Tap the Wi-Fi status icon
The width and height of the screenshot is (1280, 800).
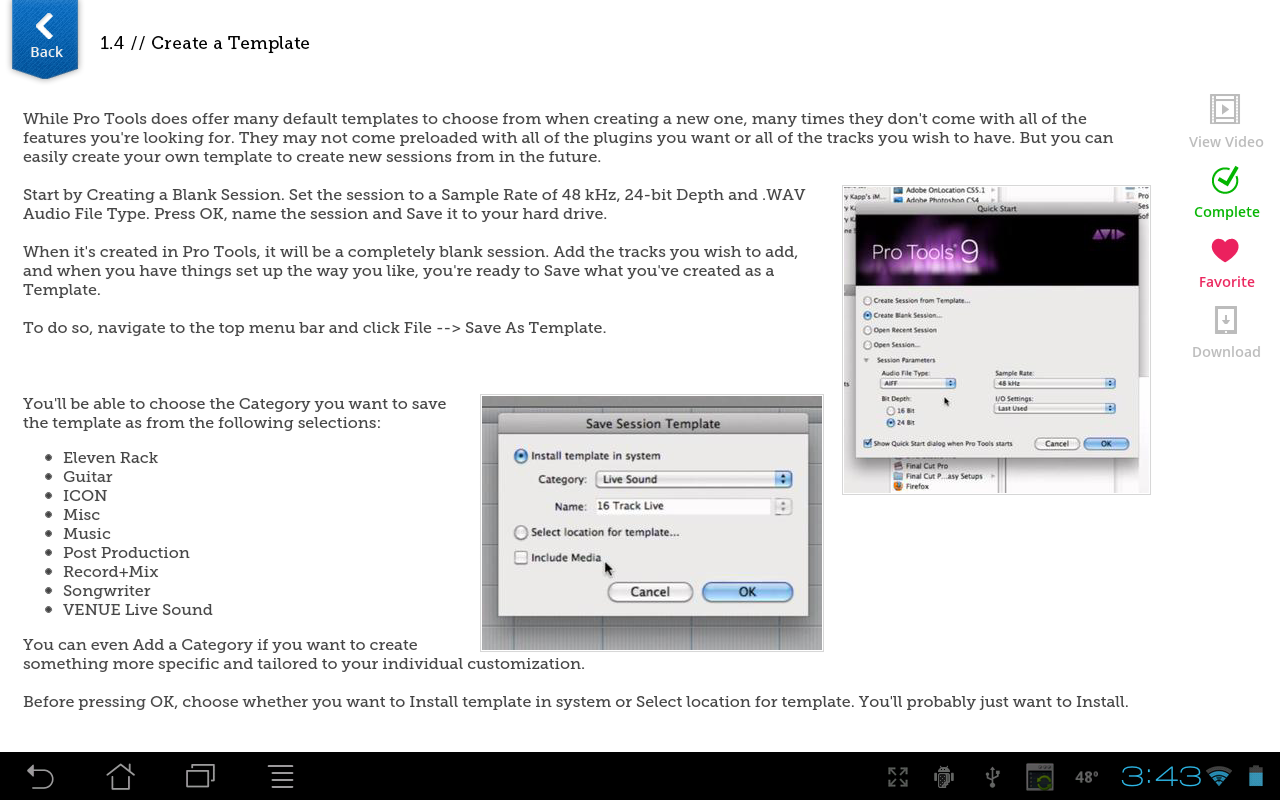[1217, 776]
